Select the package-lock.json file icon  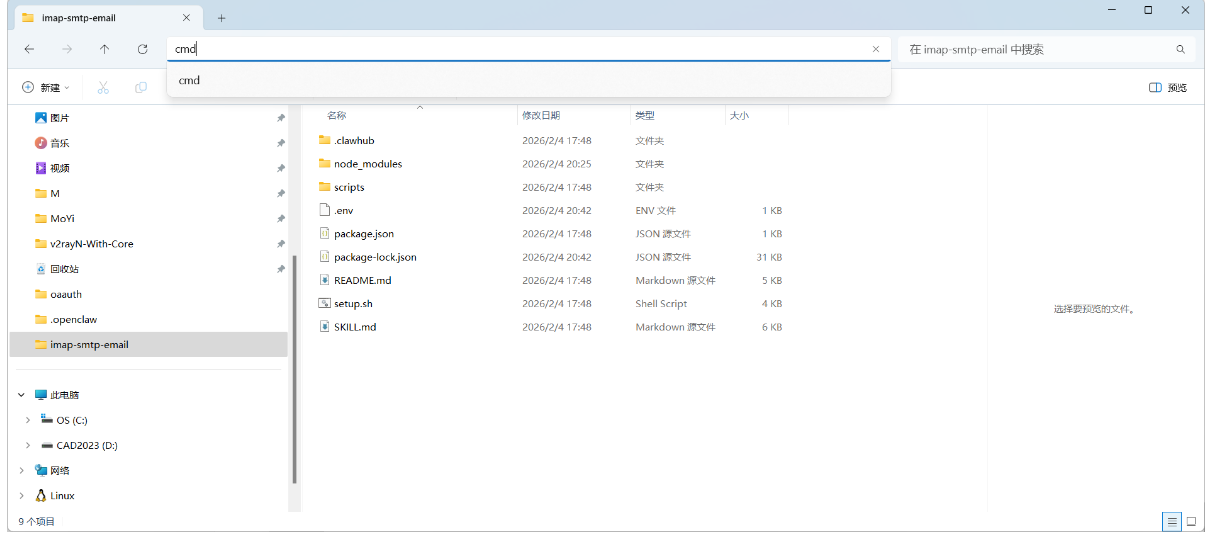tap(324, 257)
